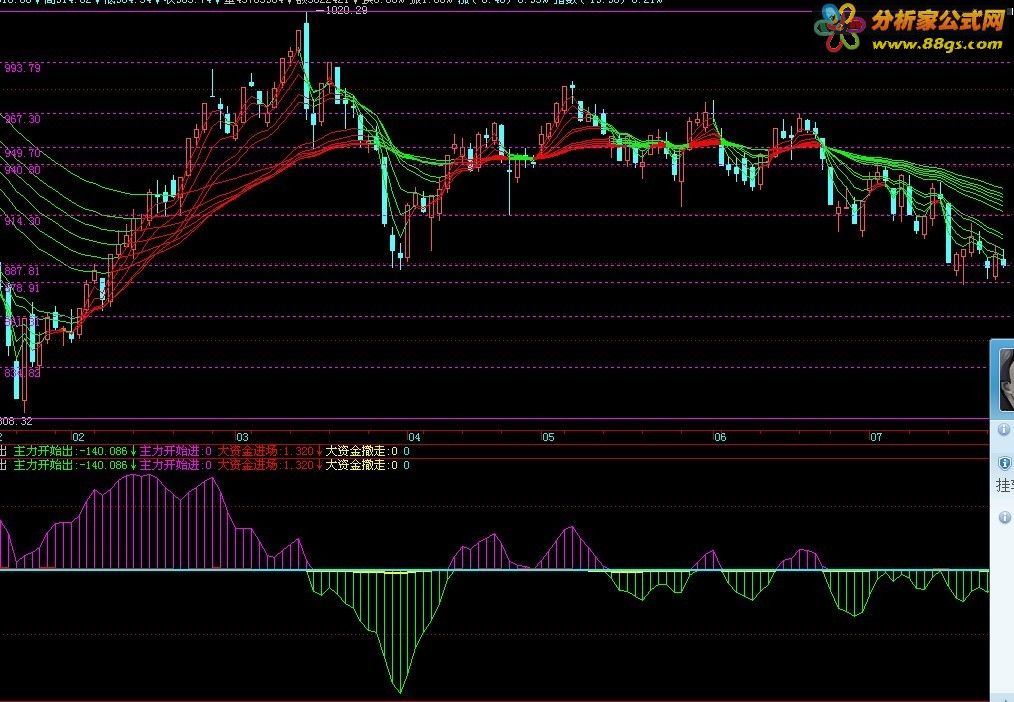Select 主力开始出 label in lower indicator row
Viewport: 1014px width, 702px height.
point(43,465)
